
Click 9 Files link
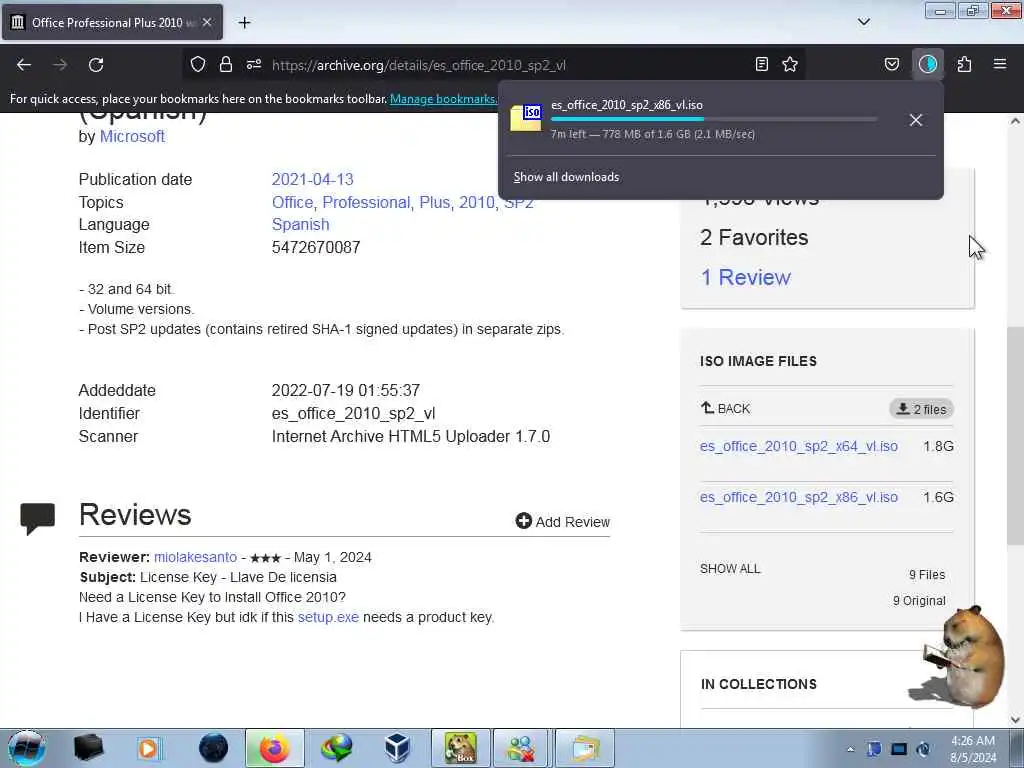927,575
